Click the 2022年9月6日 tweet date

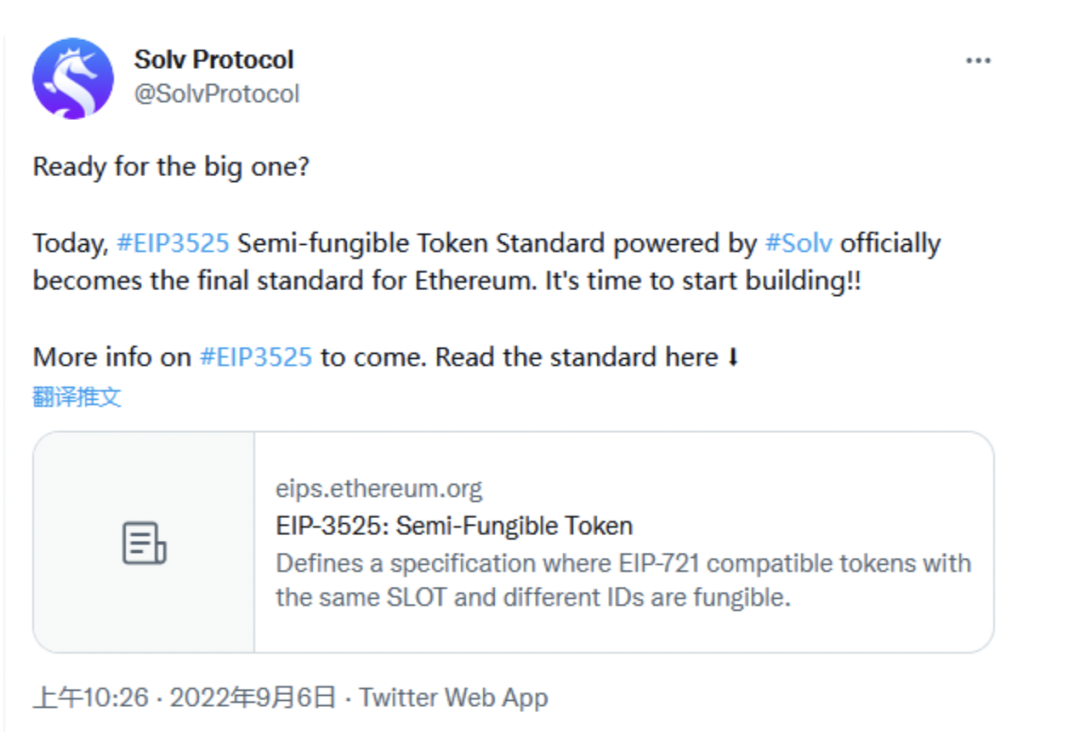253,697
